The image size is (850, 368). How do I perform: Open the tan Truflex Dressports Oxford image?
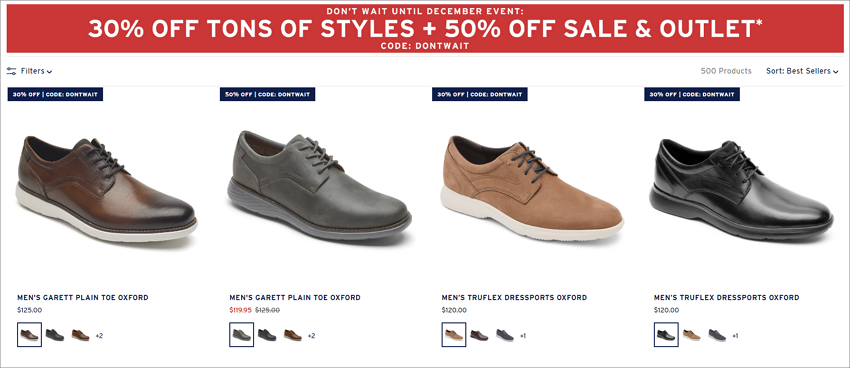[x=532, y=187]
